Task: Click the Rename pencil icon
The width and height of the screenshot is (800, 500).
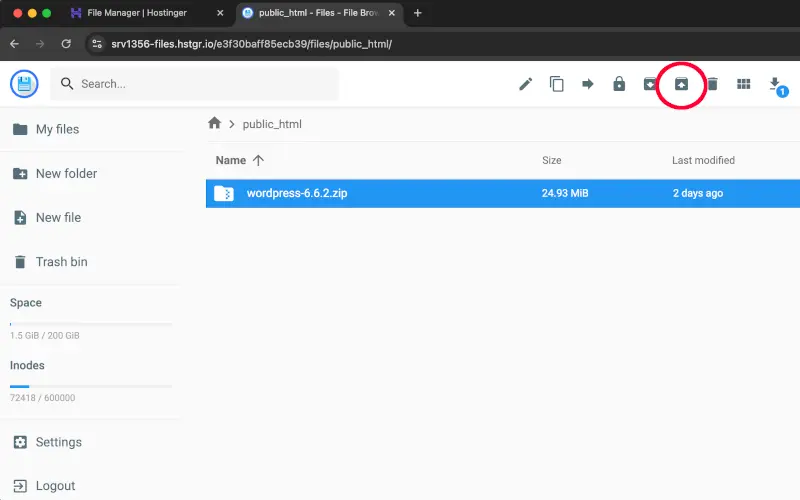Action: click(x=526, y=84)
